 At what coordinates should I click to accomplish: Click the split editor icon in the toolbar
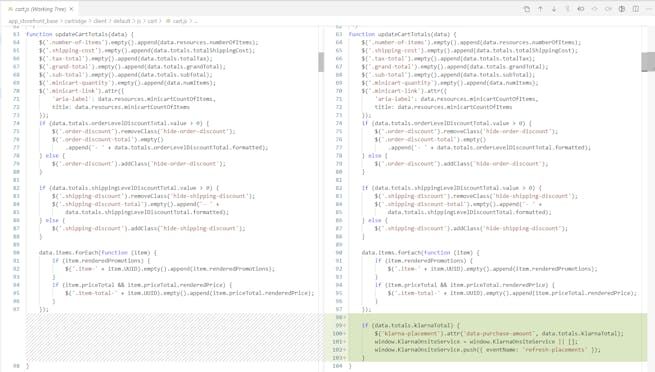(635, 9)
